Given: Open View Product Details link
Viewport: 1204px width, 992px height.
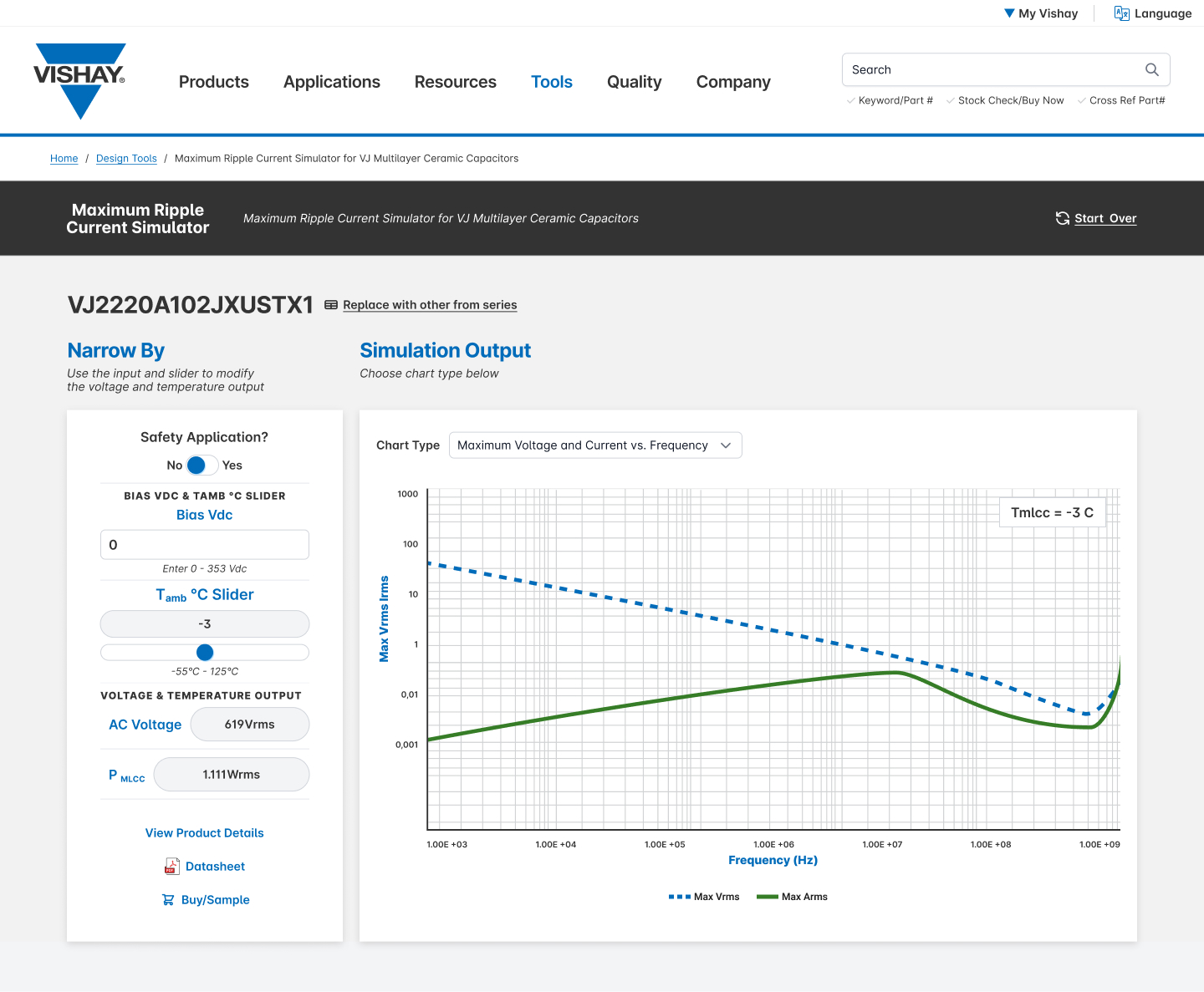Looking at the screenshot, I should pos(205,833).
